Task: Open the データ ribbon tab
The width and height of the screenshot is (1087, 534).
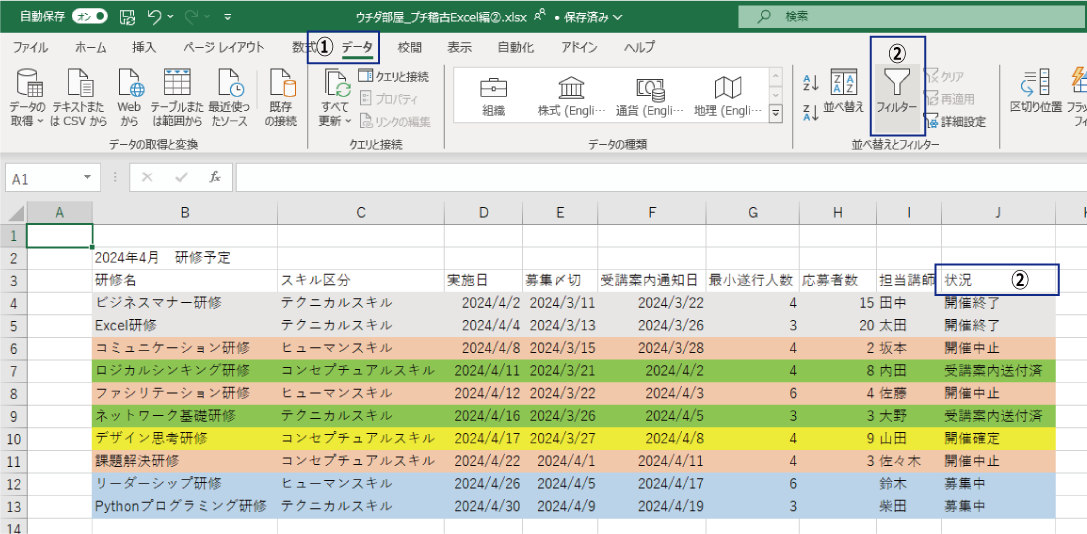Action: coord(357,48)
